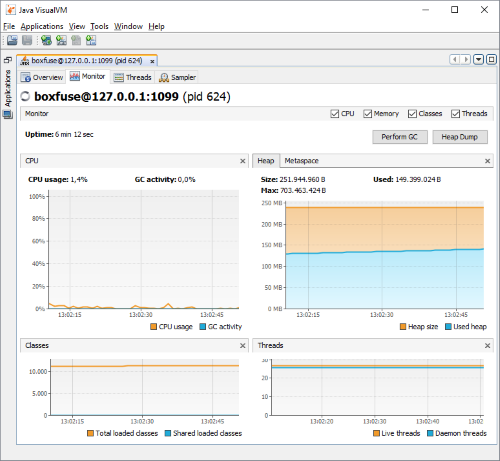Close the boxfuse@127.0.0.1:1099 tab
The image size is (500, 461).
(x=152, y=61)
